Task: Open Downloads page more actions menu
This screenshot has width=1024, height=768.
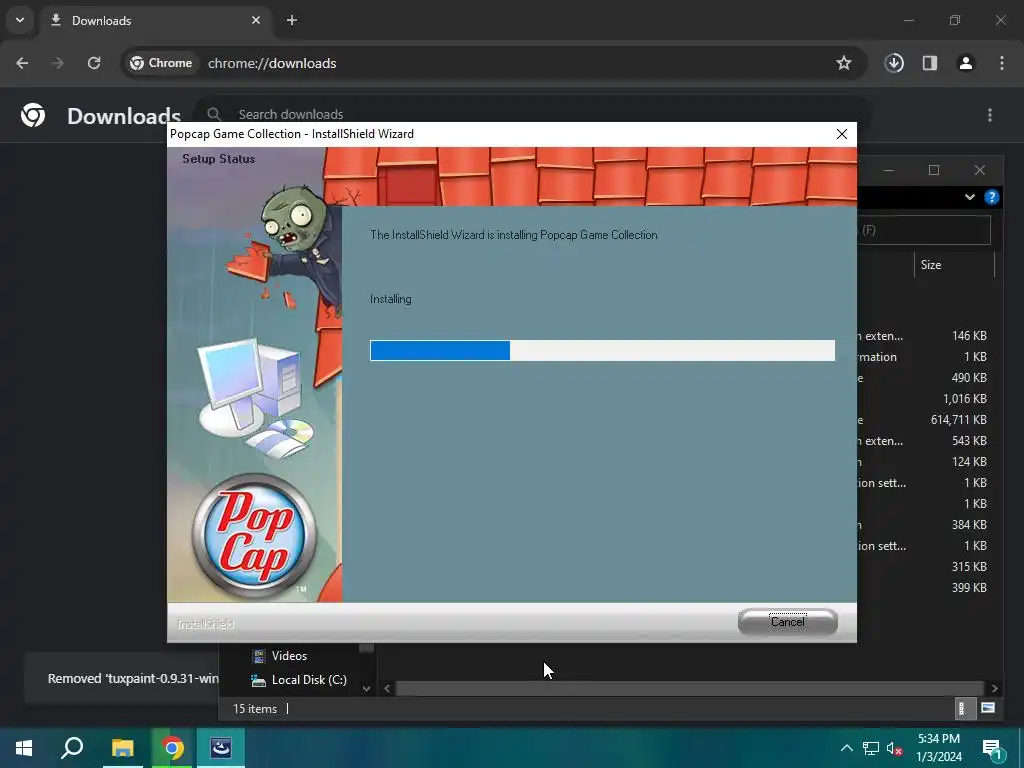Action: click(990, 115)
